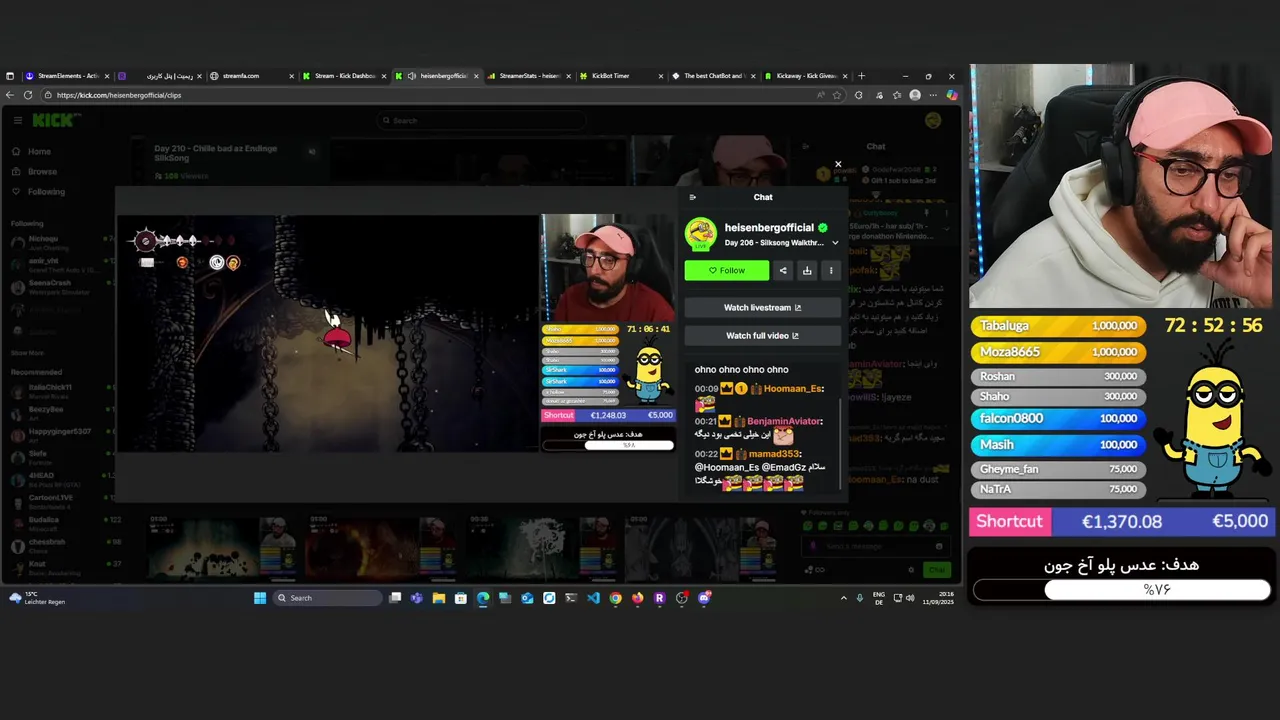
Task: Open Terminal in taskbar
Action: click(x=571, y=598)
